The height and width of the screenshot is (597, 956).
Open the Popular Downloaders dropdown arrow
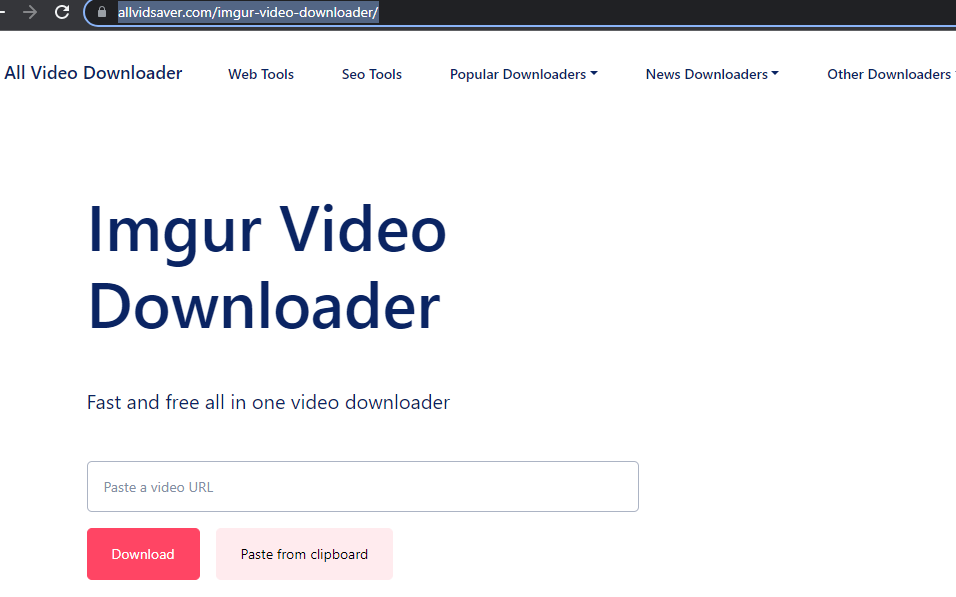tap(596, 74)
